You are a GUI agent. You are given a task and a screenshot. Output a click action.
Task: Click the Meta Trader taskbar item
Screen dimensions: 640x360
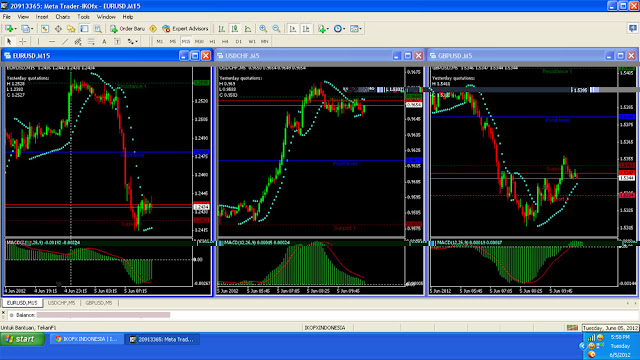(x=162, y=339)
